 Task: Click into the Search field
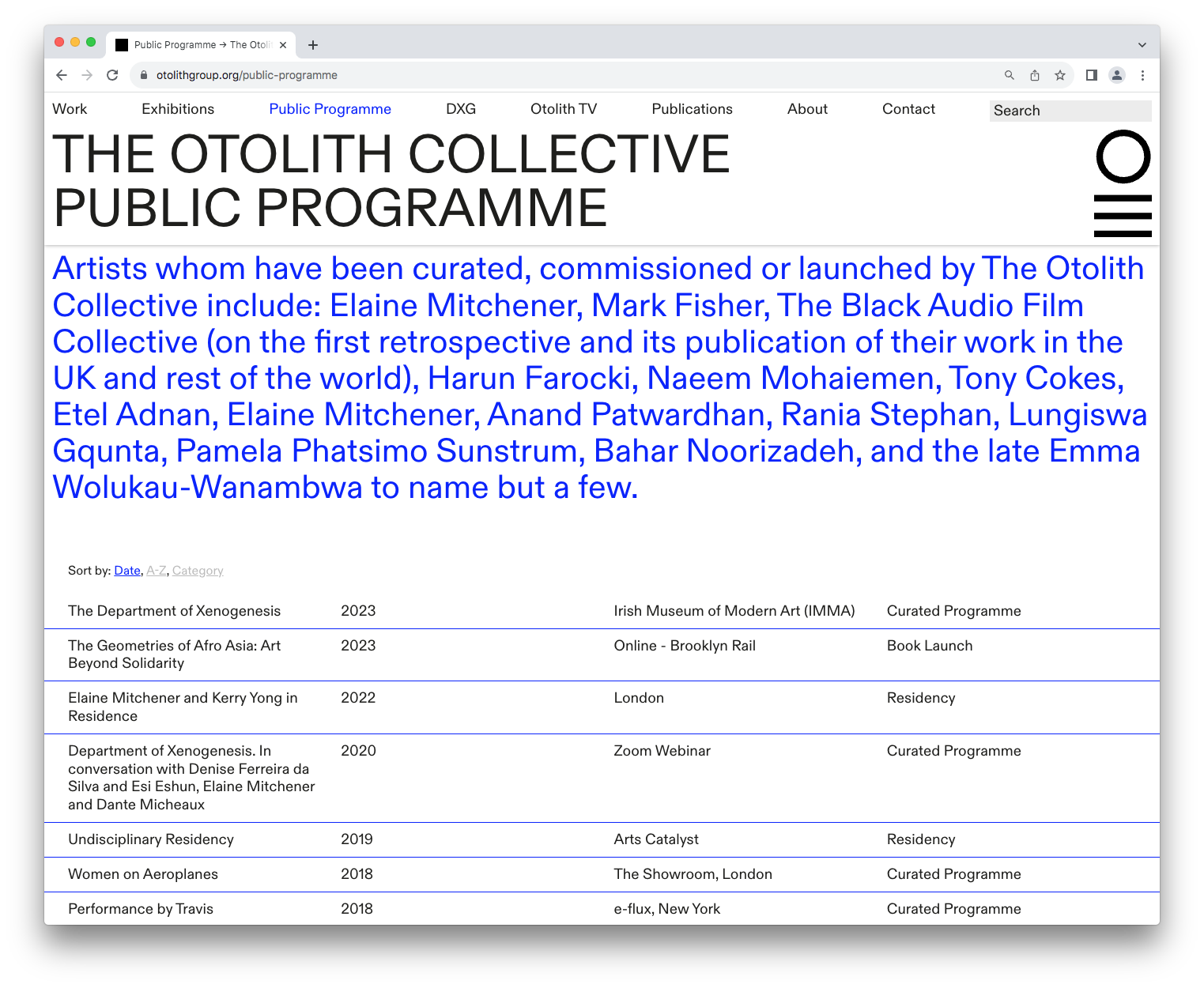(1070, 111)
